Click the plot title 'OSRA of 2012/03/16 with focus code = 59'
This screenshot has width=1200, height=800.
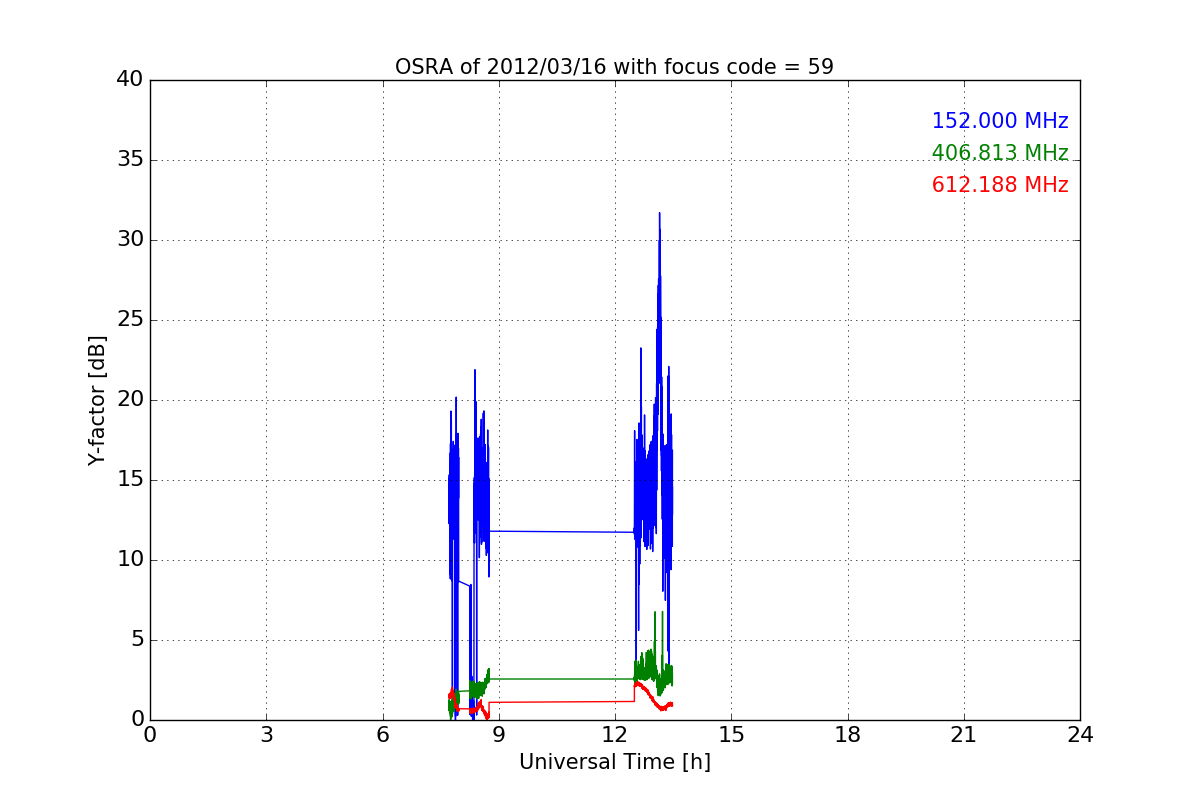click(614, 67)
